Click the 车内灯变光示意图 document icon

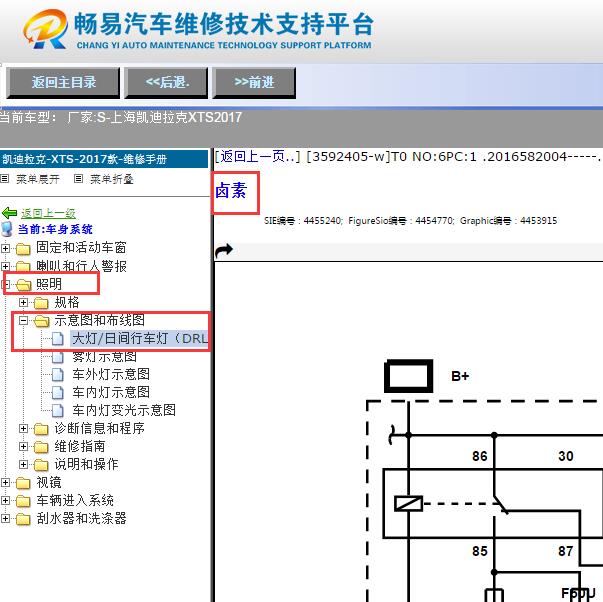coord(58,411)
